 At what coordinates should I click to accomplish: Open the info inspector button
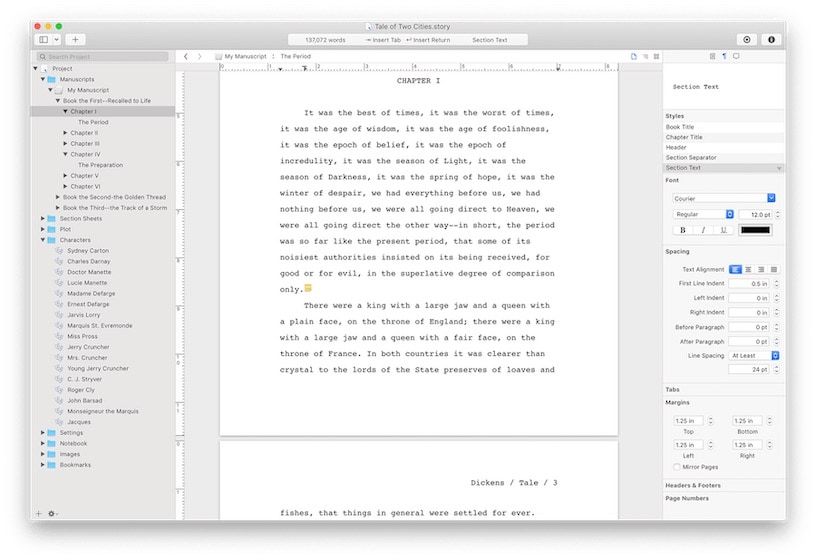click(771, 40)
